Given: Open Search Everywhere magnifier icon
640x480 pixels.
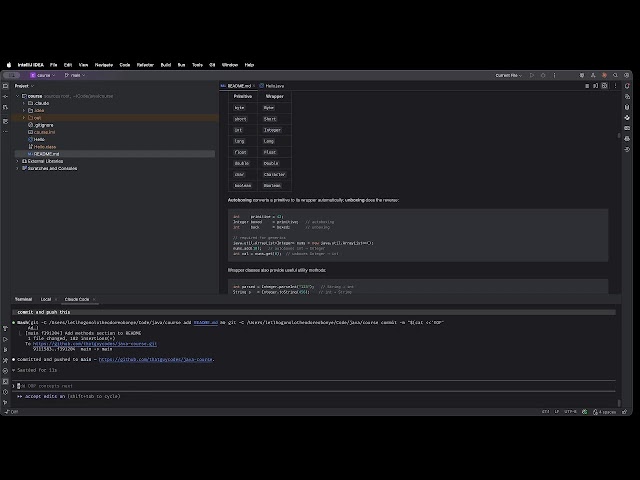Looking at the screenshot, I should click(615, 75).
